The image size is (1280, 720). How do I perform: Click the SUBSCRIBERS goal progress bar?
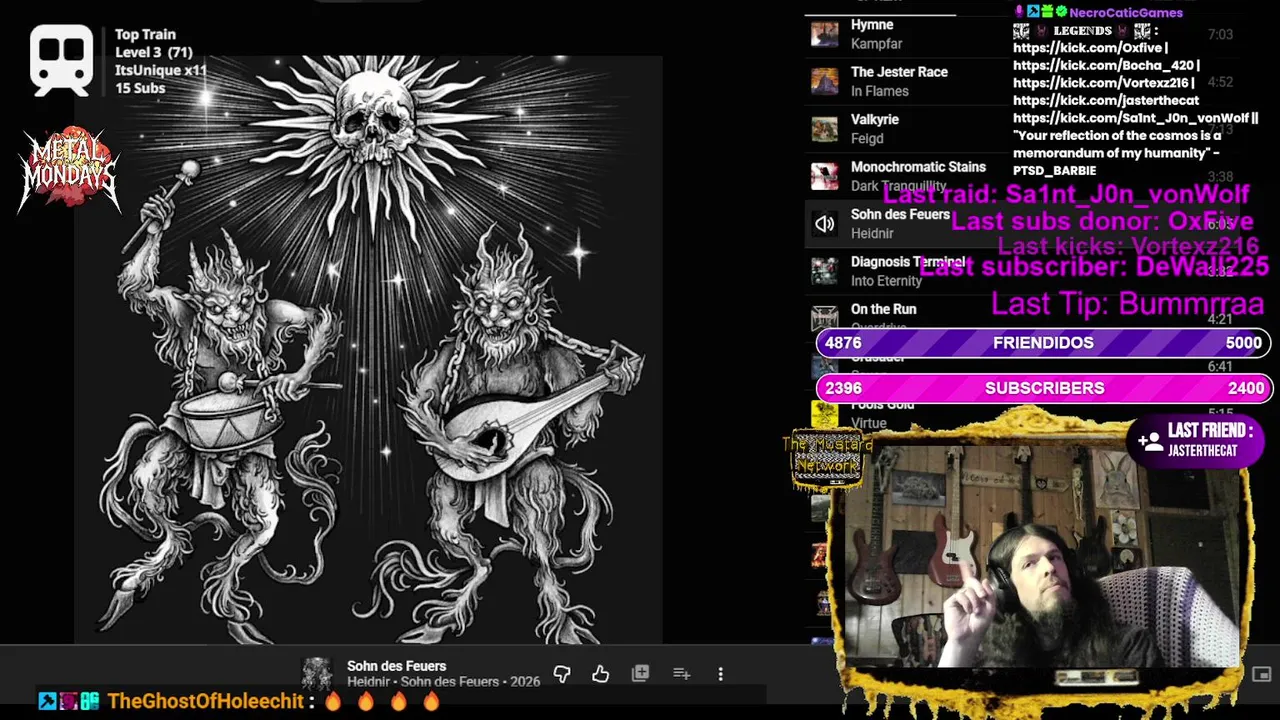point(1043,388)
